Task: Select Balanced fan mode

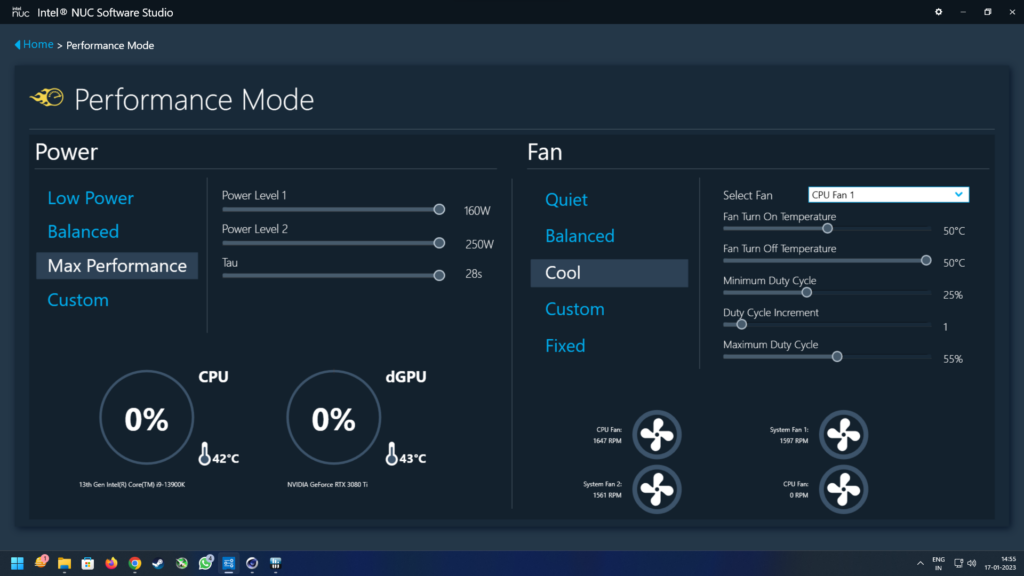Action: click(x=580, y=236)
